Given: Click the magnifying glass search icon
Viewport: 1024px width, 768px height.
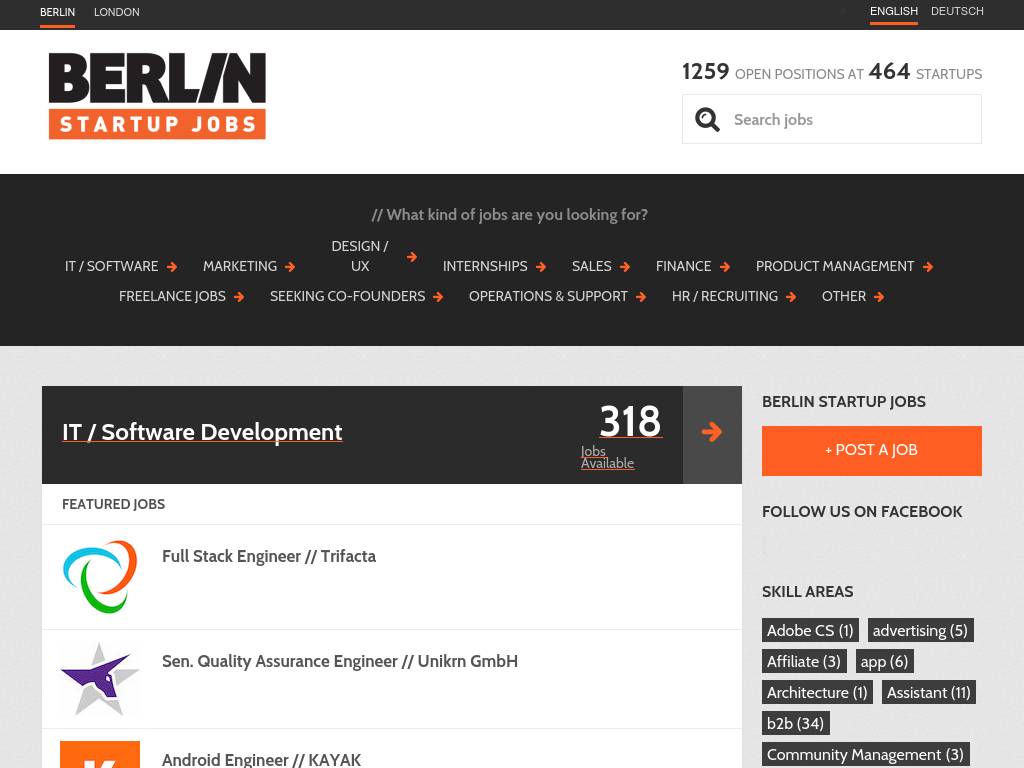Looking at the screenshot, I should tap(707, 120).
